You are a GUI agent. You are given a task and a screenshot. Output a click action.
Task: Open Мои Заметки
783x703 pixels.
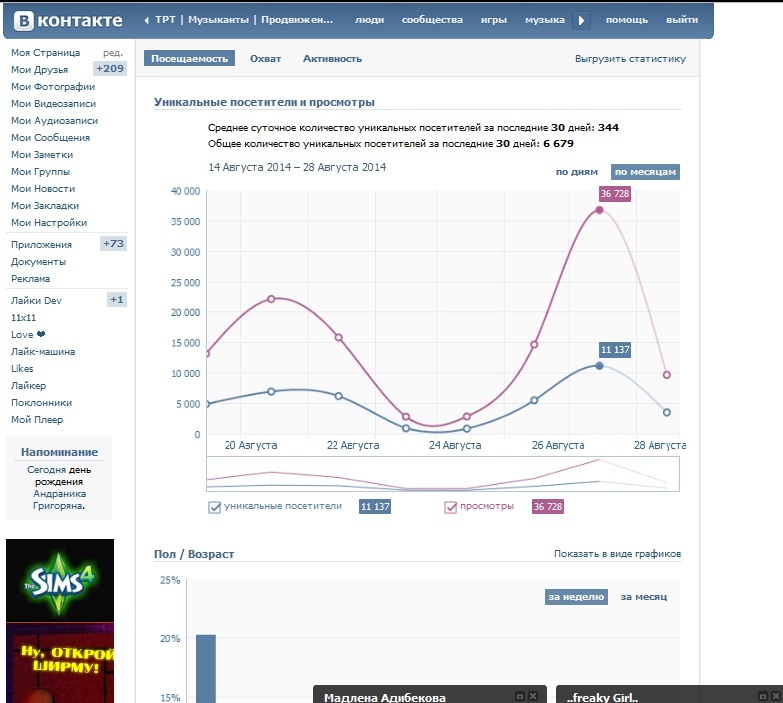coord(42,154)
